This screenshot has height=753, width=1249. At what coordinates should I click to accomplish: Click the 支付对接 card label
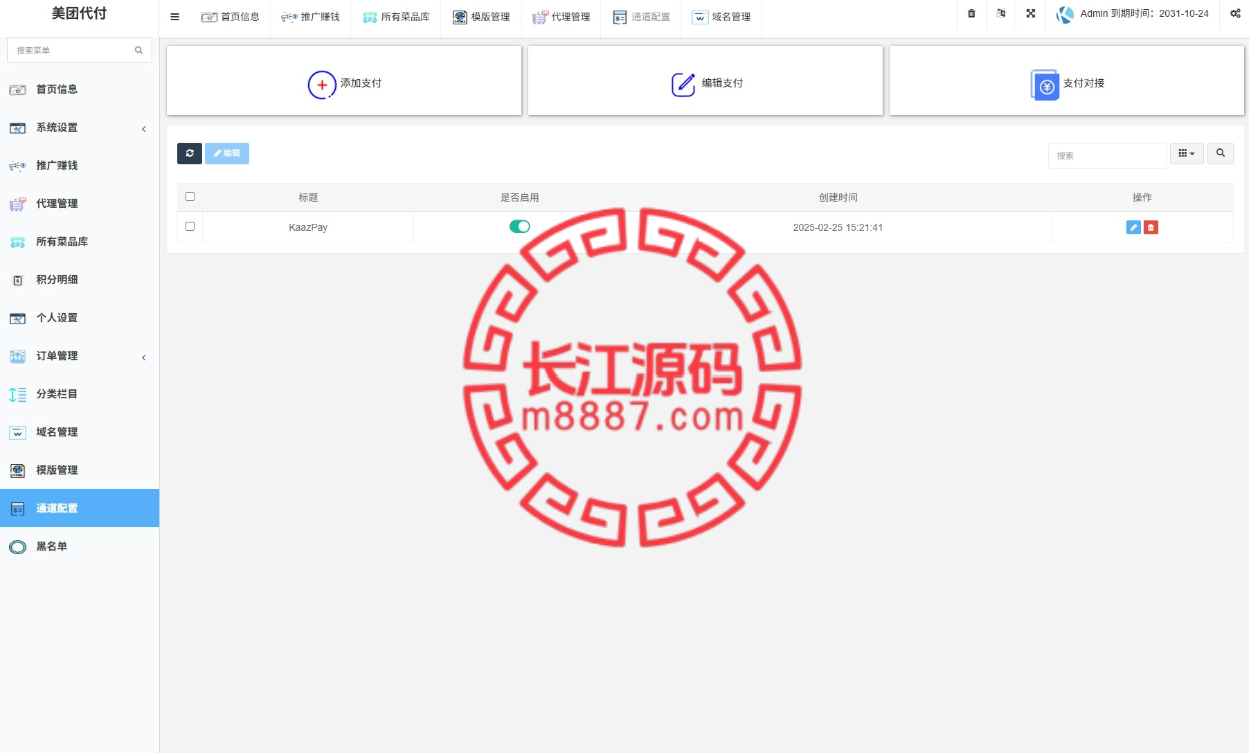tap(1084, 83)
